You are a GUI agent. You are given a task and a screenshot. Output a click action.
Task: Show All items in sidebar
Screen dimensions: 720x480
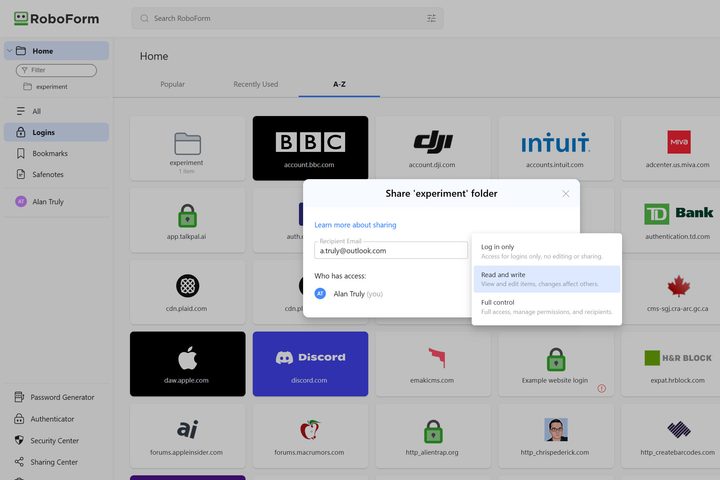(x=56, y=111)
